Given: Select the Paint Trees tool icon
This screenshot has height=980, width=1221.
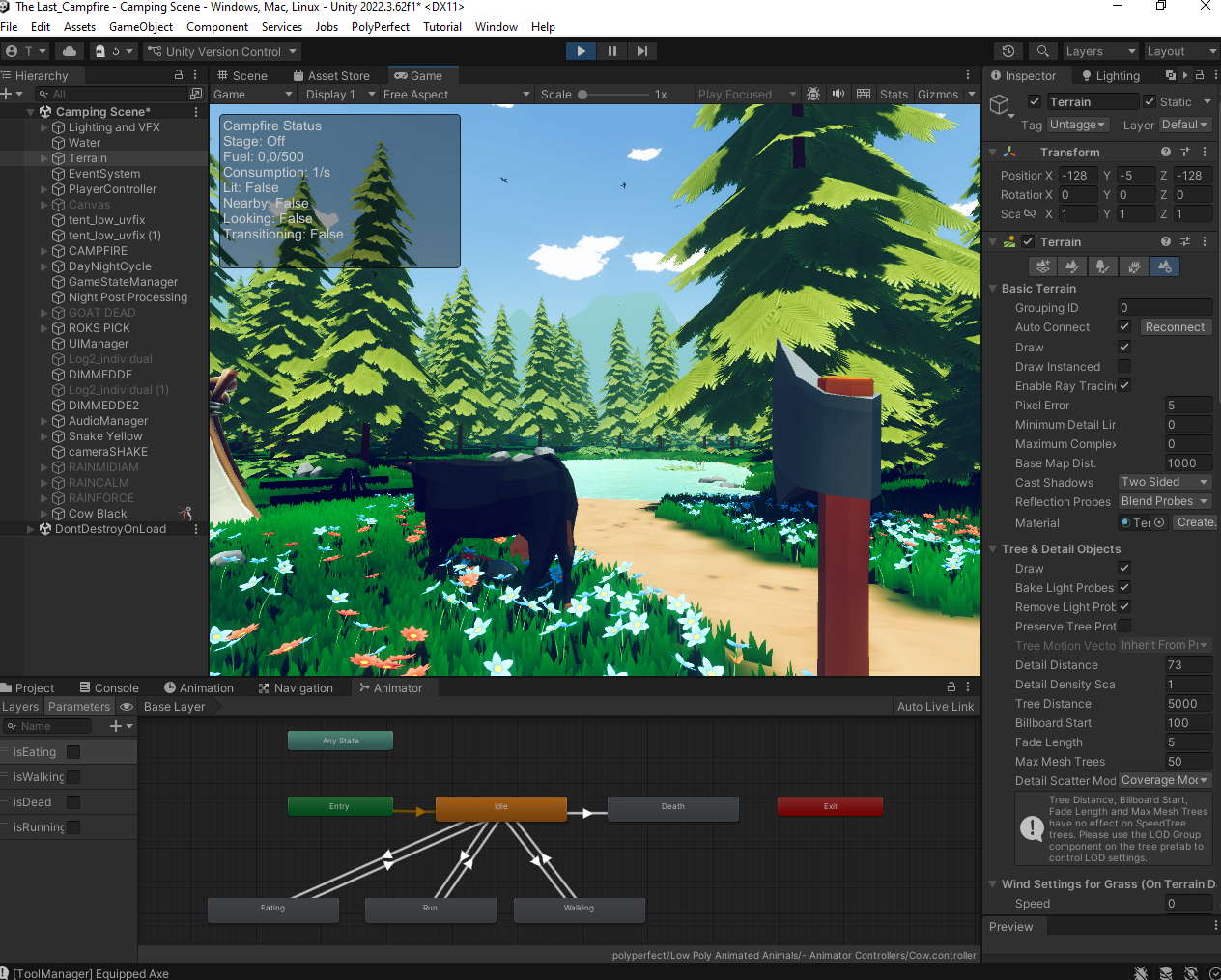Looking at the screenshot, I should [1103, 266].
